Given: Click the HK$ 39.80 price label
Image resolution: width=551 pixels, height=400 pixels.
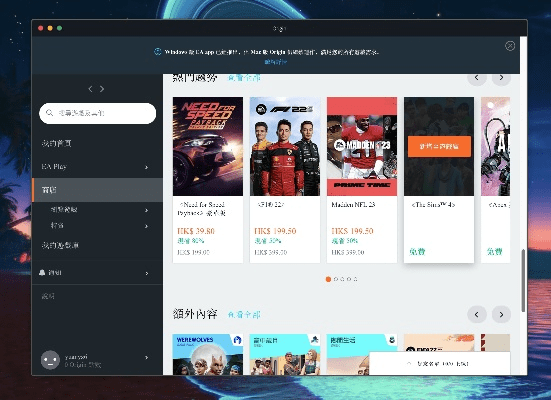Looking at the screenshot, I should 196,231.
